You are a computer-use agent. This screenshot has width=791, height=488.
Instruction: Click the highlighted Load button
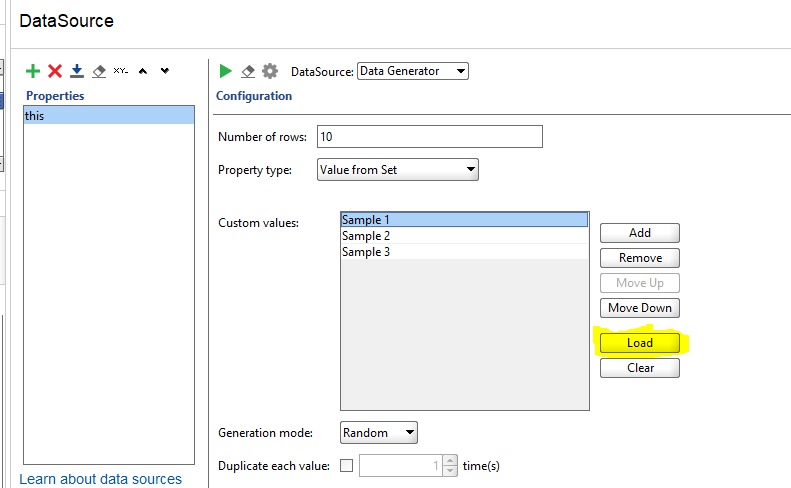pyautogui.click(x=640, y=343)
